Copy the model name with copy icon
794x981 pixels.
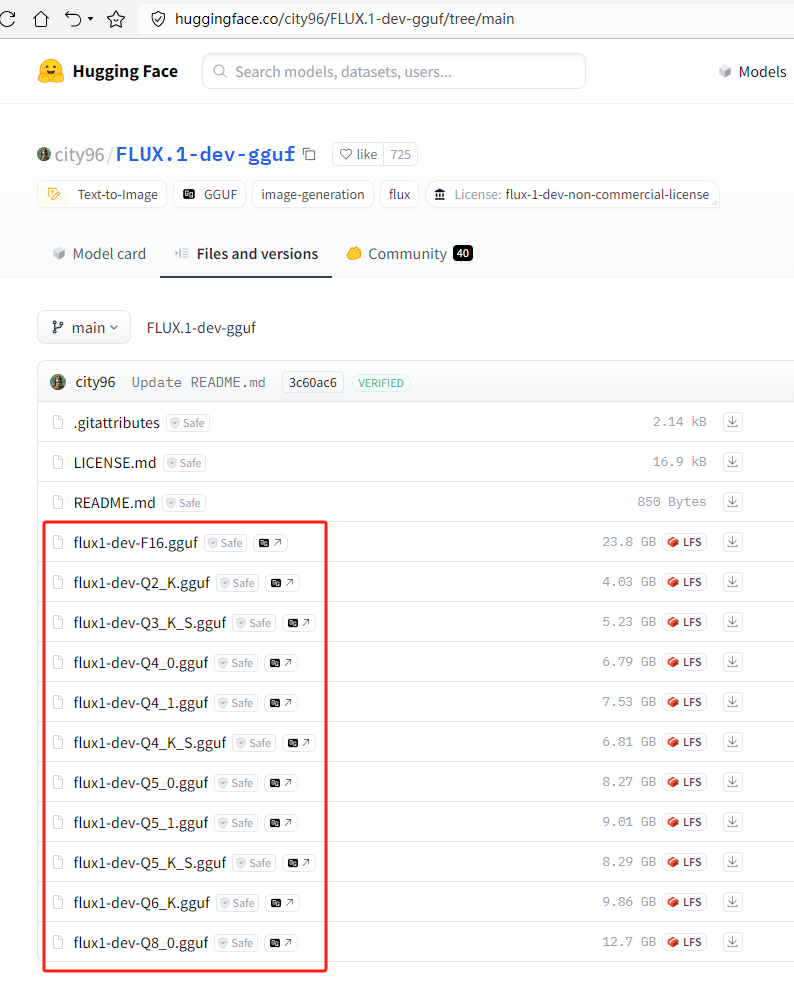coord(309,154)
